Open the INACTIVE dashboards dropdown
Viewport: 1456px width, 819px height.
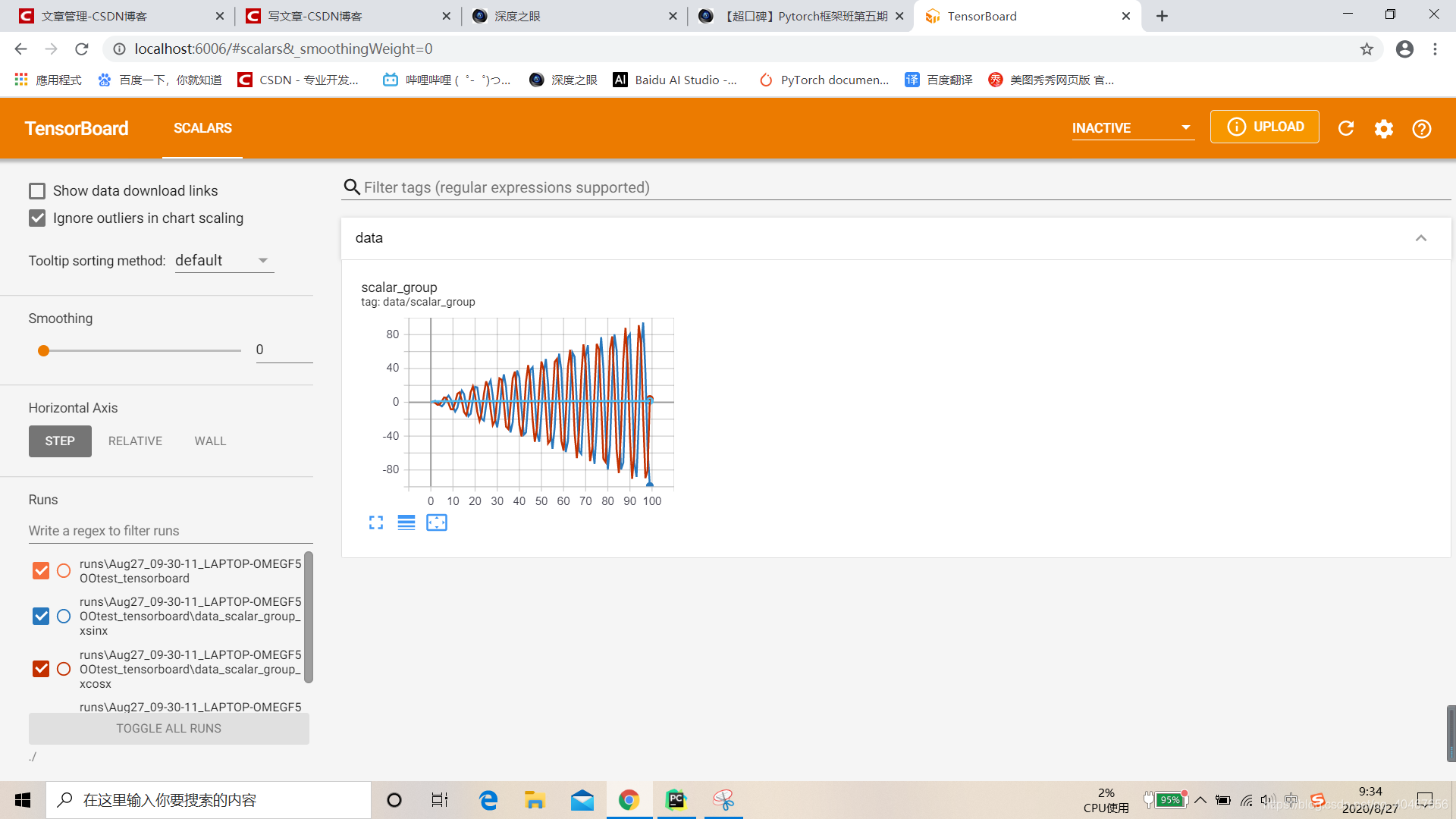pyautogui.click(x=1132, y=128)
